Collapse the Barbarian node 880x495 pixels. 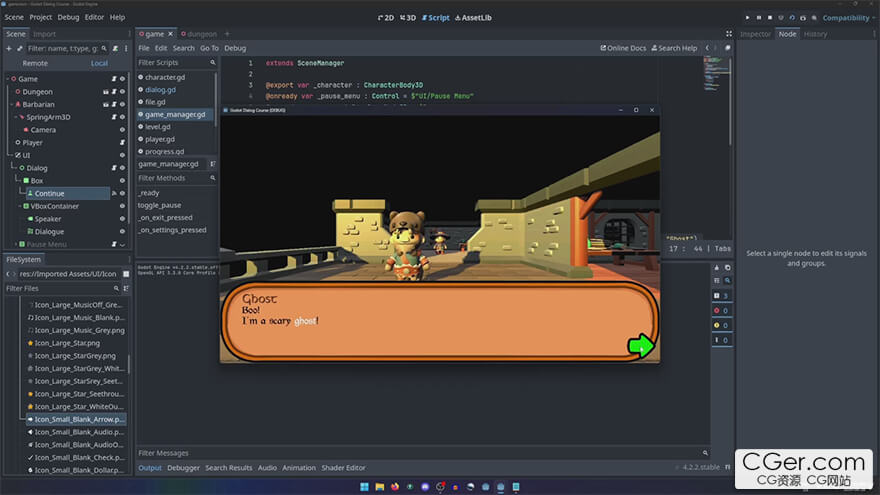12,104
